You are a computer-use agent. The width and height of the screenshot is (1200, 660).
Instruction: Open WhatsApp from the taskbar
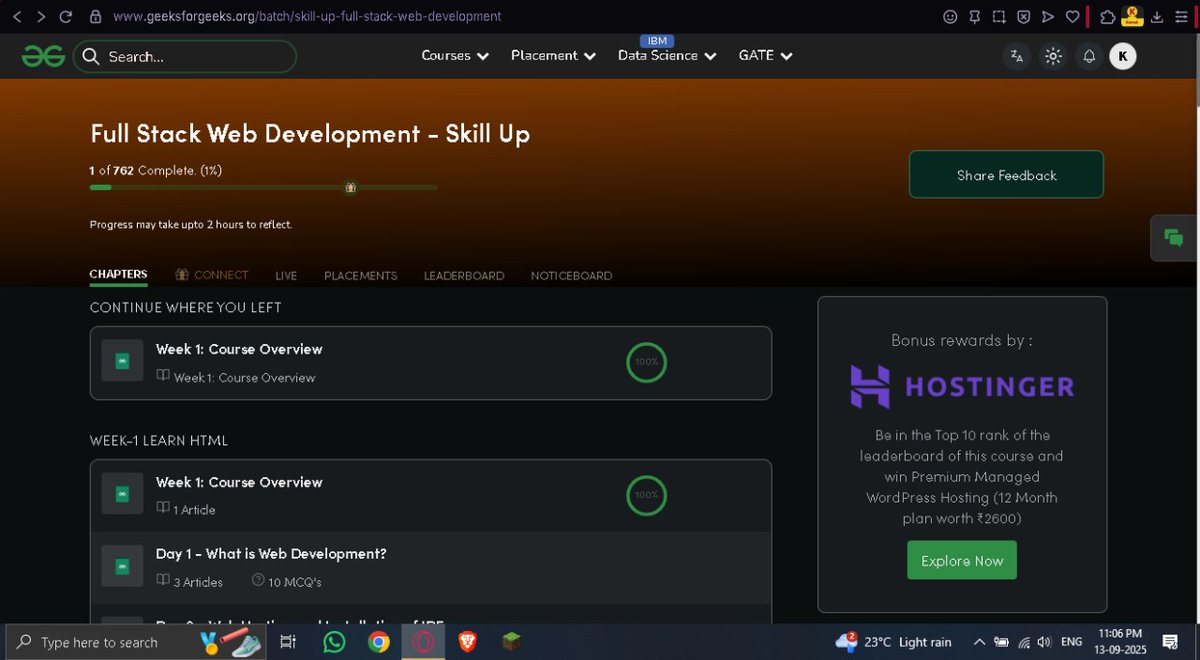point(334,642)
